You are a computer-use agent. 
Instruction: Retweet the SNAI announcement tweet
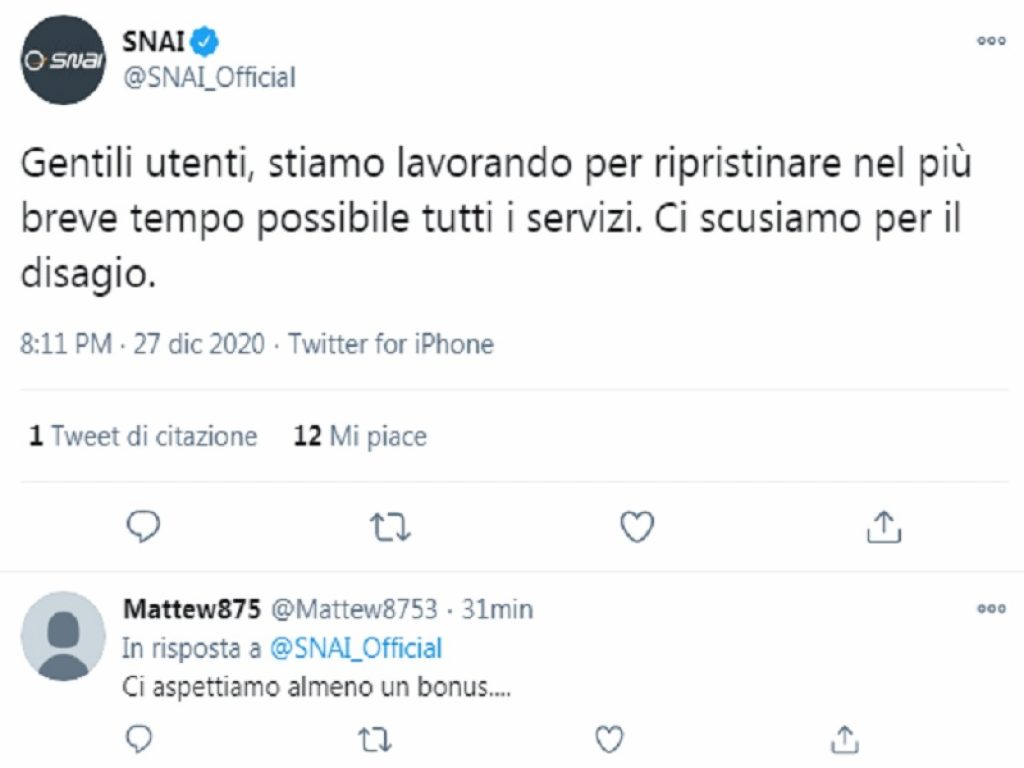(390, 524)
